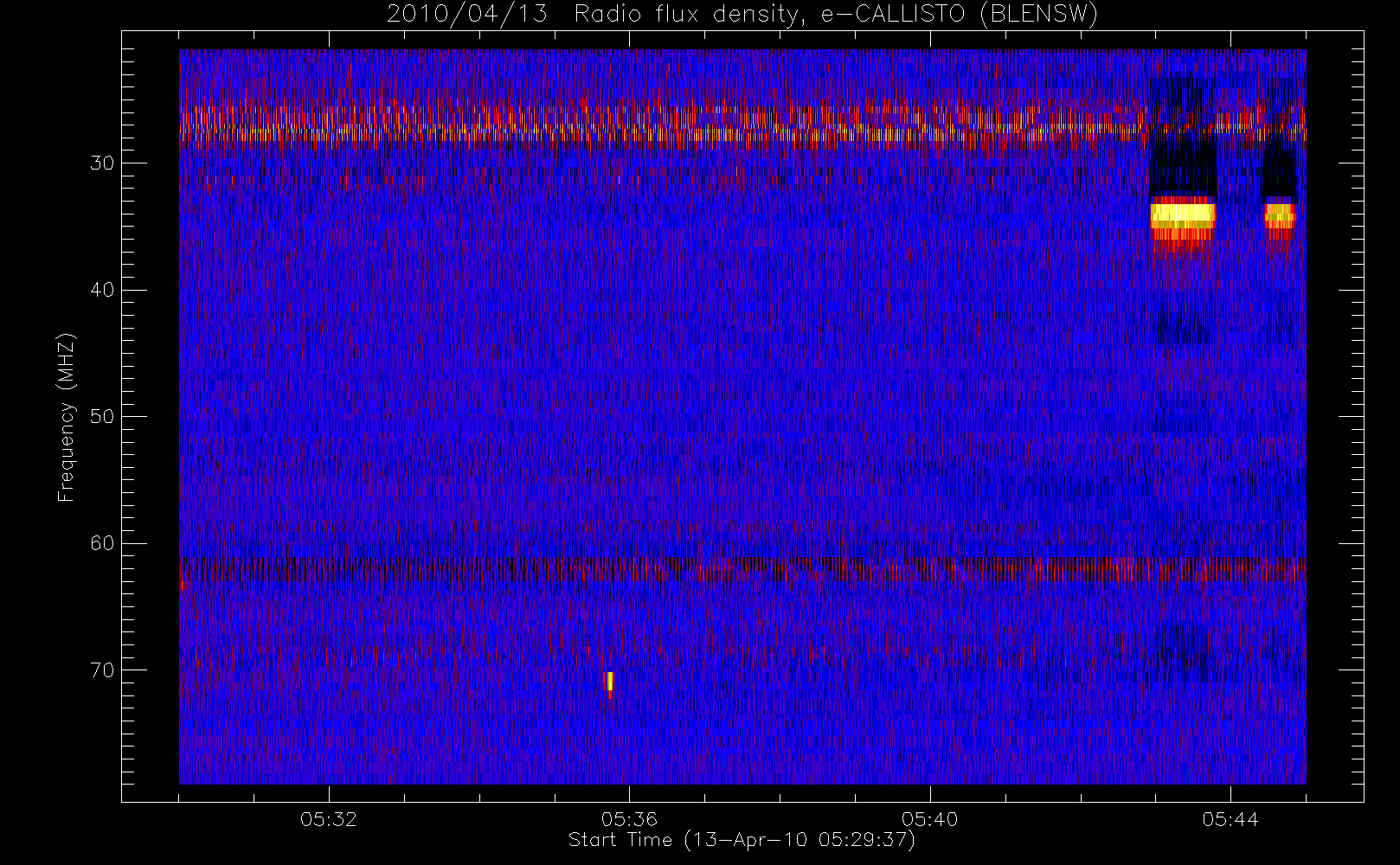
Task: Click the red interference band near 62 MHz
Action: pyautogui.click(x=742, y=569)
